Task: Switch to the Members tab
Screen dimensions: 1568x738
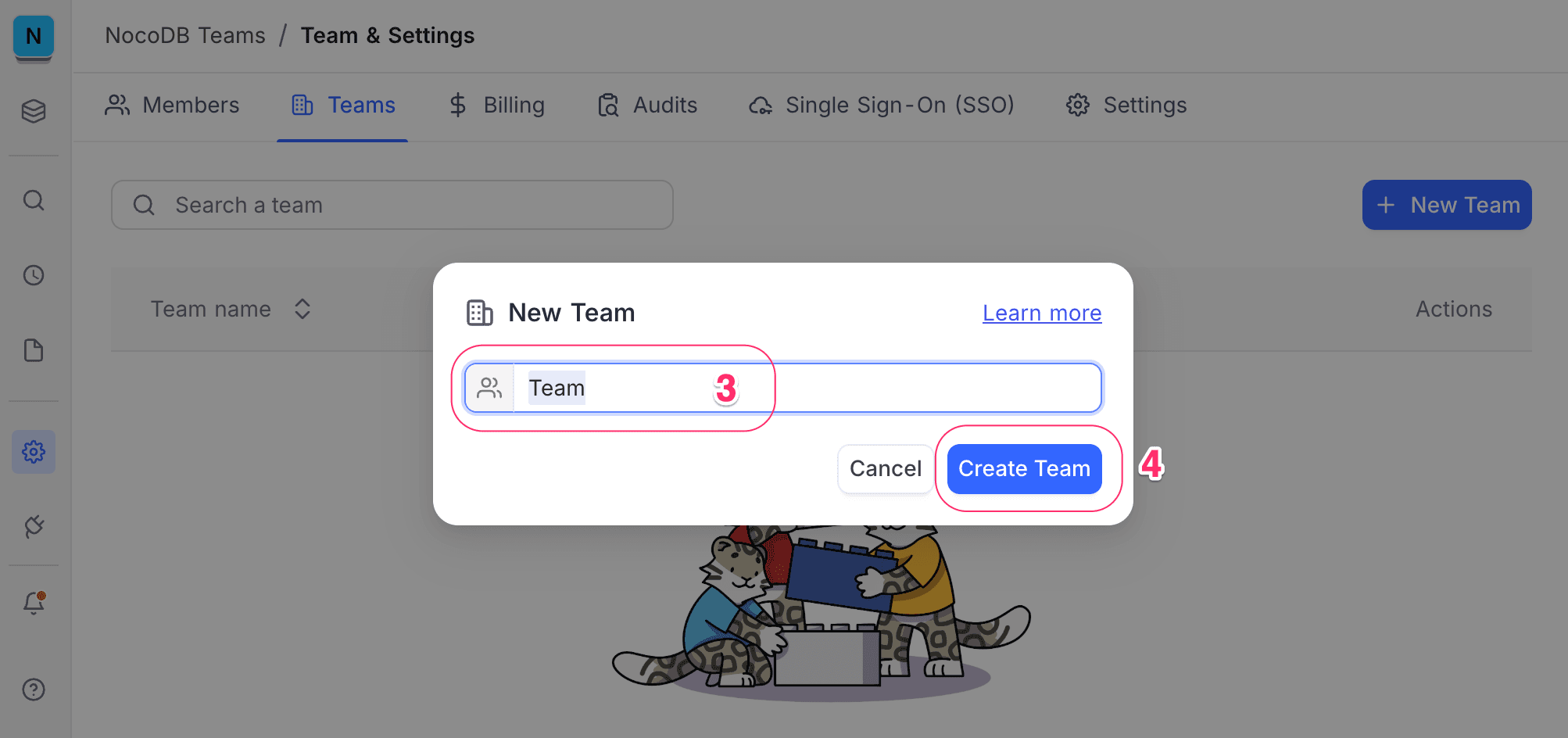Action: click(173, 105)
